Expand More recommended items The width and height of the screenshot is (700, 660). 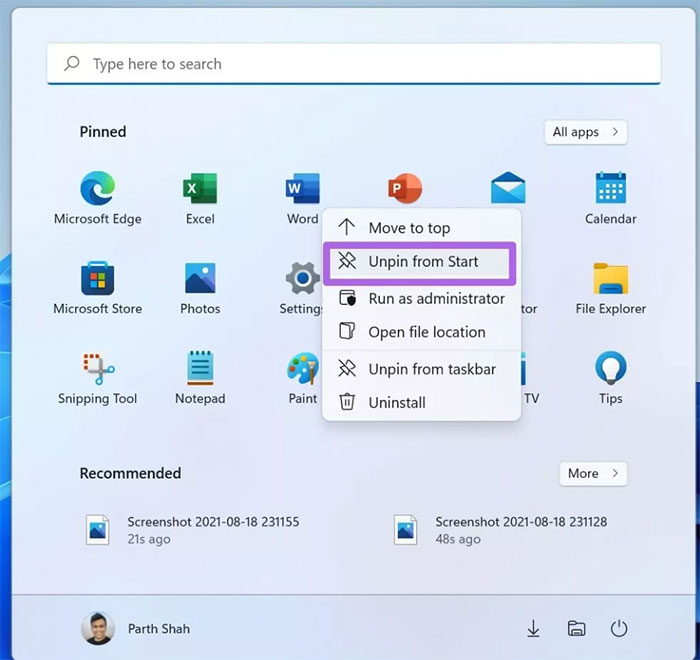[593, 473]
